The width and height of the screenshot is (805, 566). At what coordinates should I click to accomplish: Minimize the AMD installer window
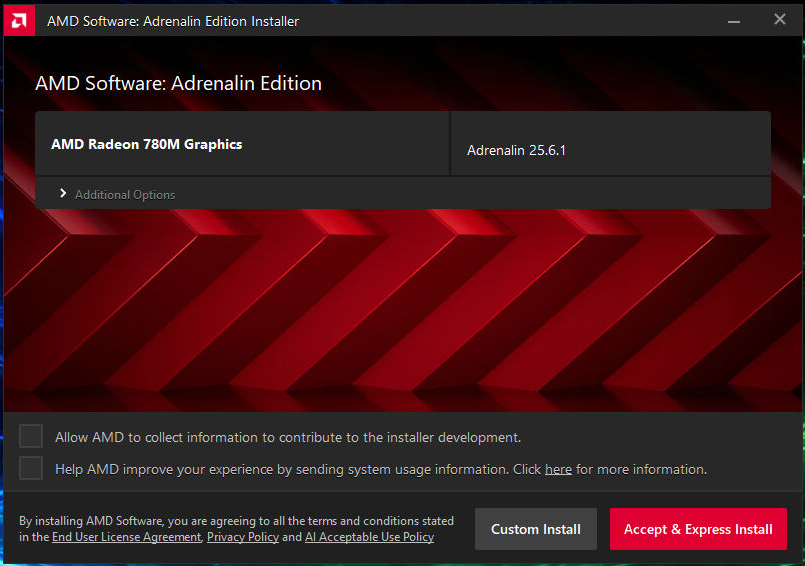pos(734,21)
